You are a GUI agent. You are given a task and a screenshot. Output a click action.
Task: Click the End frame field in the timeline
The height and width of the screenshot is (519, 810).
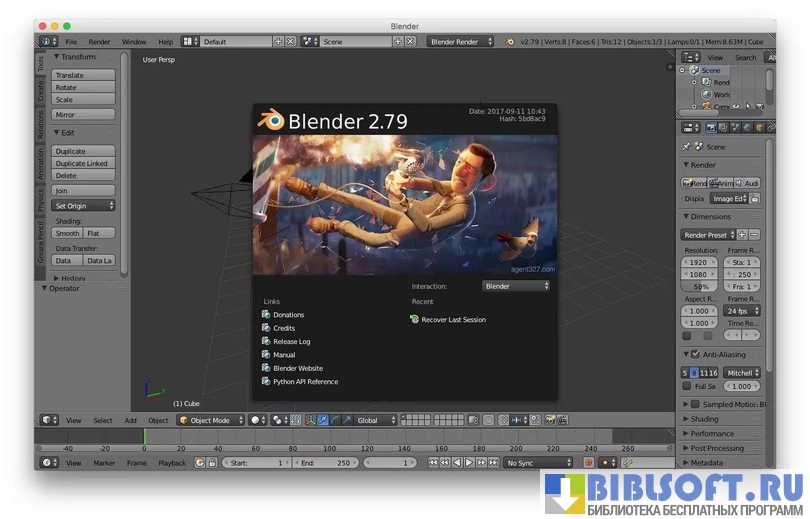coord(329,463)
